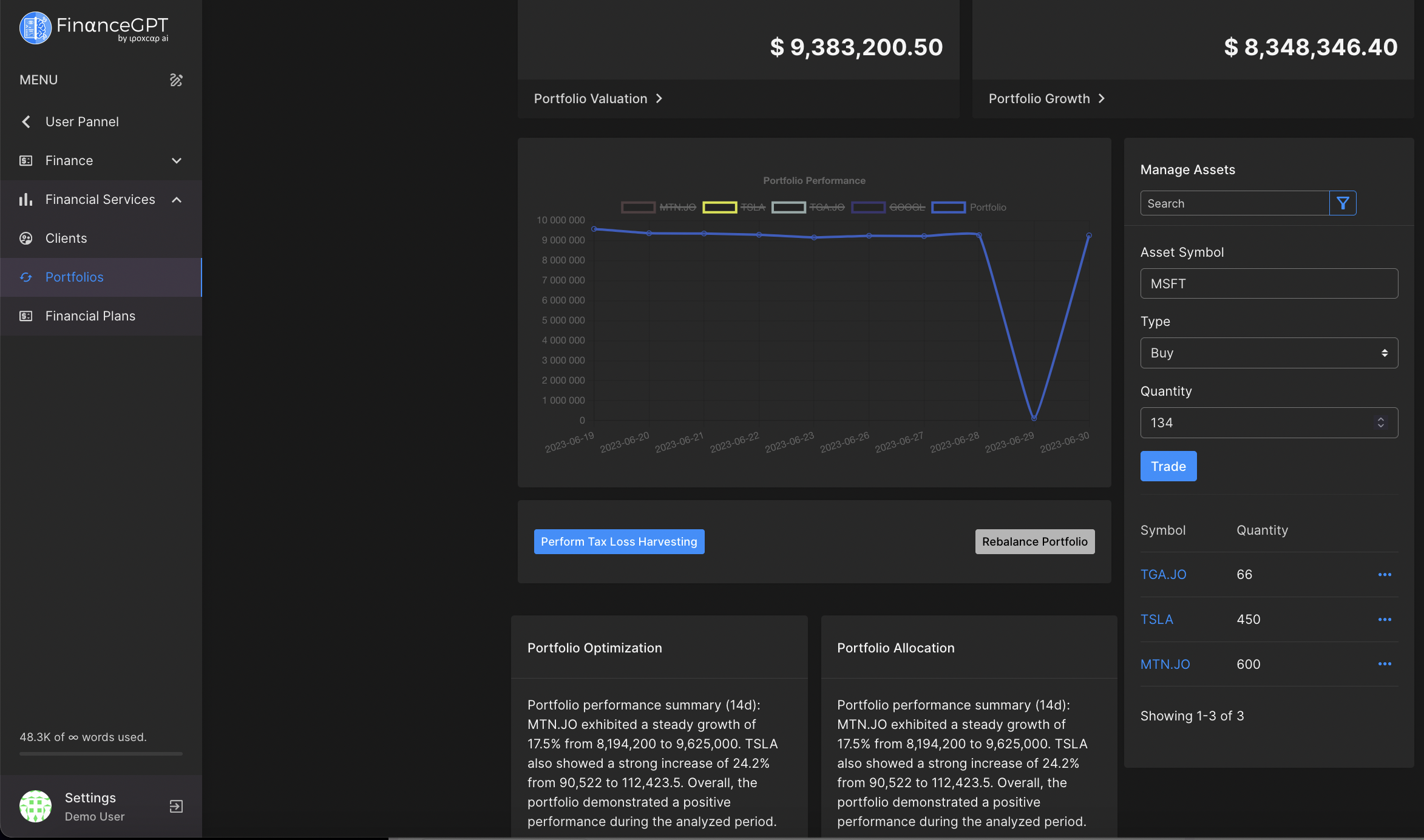Screen dimensions: 1424x840
Task: Open the Finance menu item
Action: click(101, 161)
